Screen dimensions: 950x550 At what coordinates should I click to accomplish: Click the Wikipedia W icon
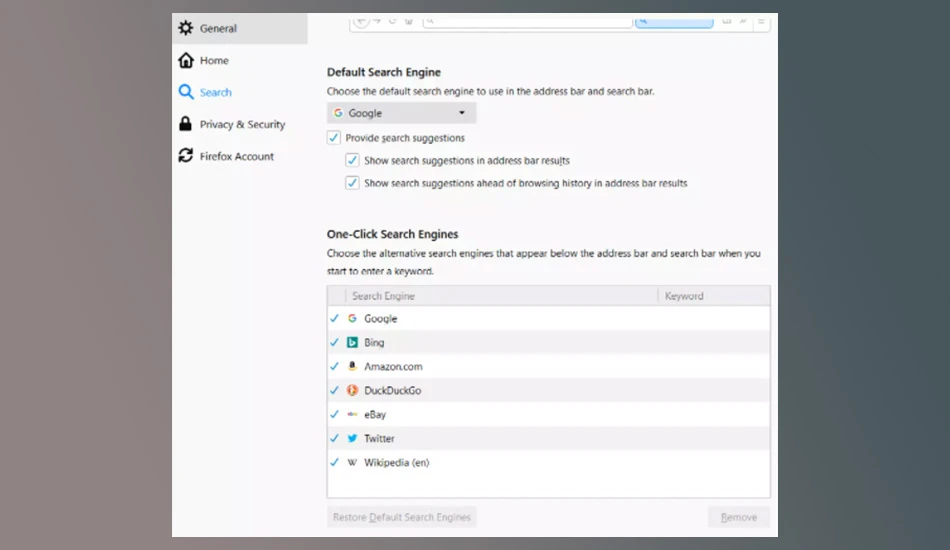[x=352, y=462]
